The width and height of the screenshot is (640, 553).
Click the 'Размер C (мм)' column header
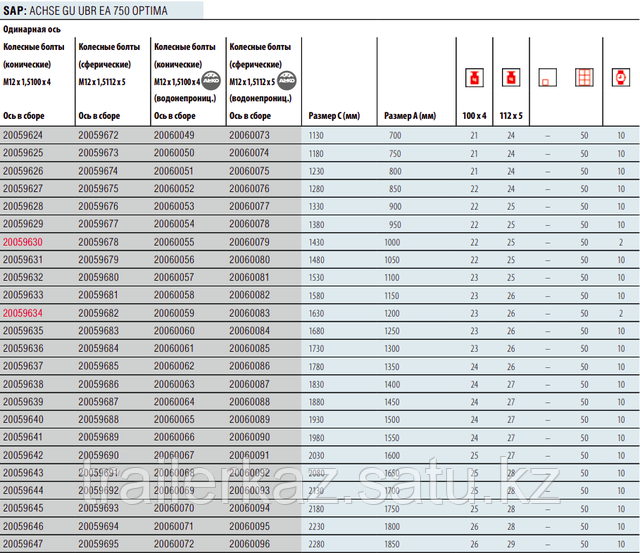point(334,116)
